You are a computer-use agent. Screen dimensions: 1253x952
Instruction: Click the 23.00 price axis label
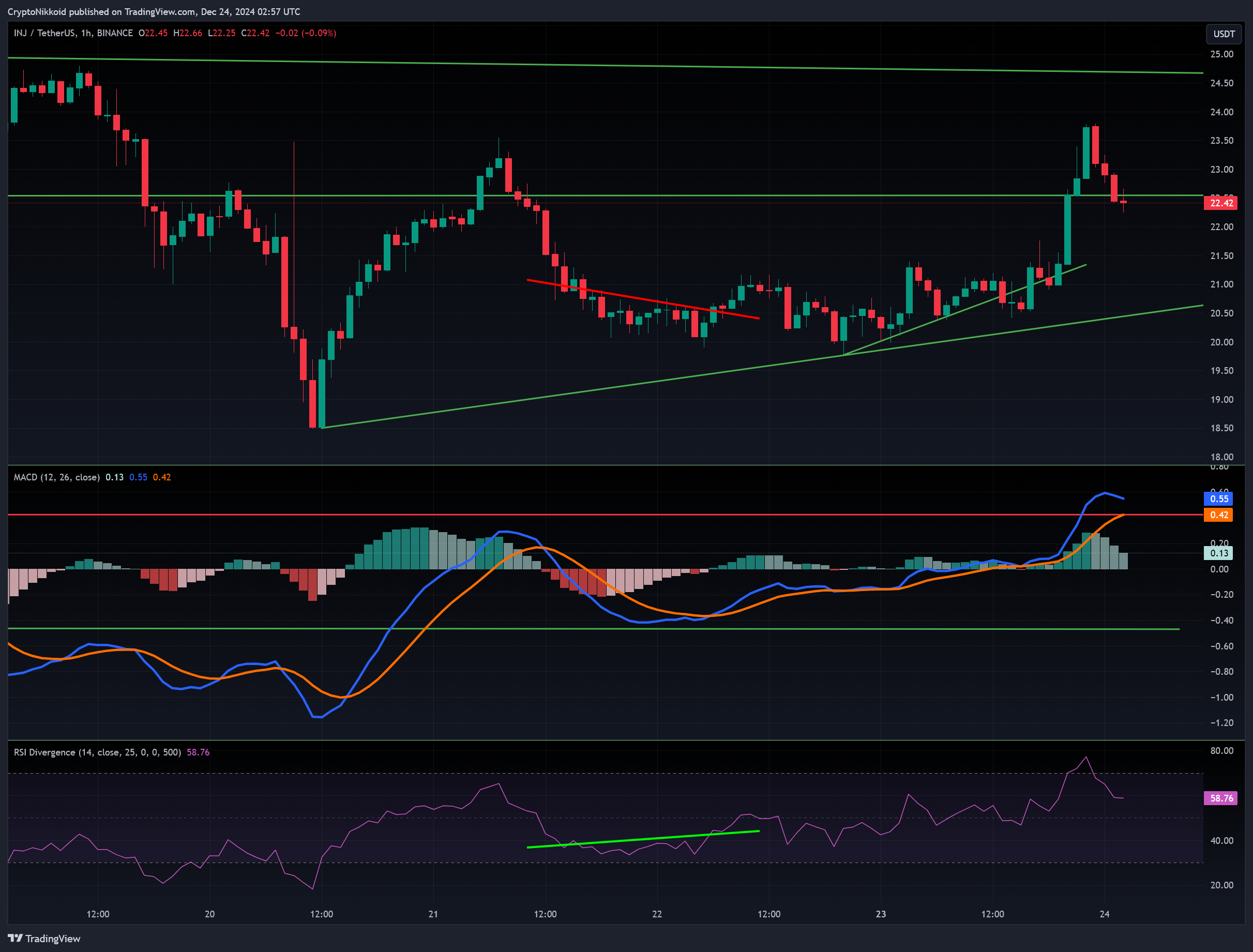click(1222, 170)
